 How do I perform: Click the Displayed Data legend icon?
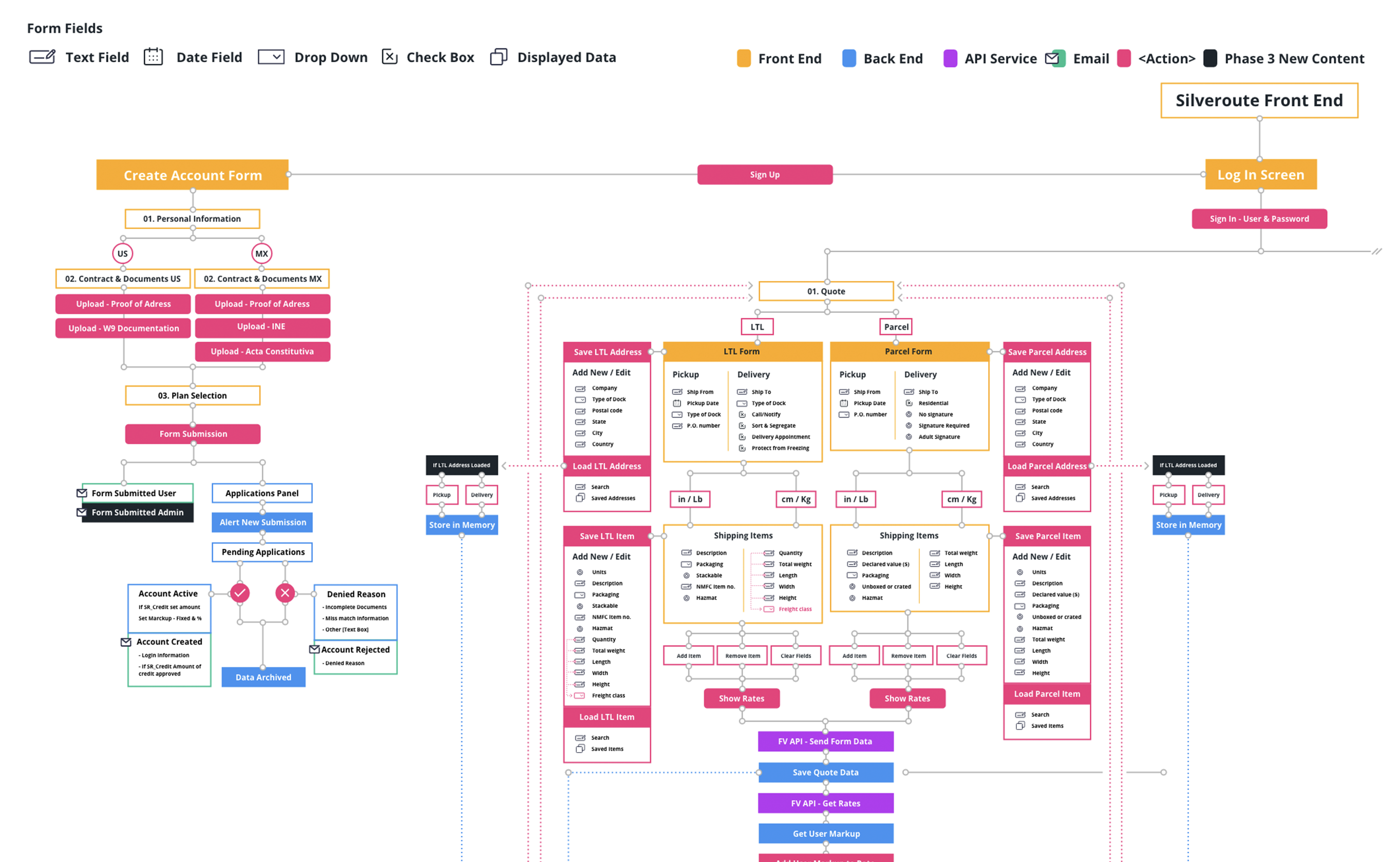pyautogui.click(x=499, y=57)
